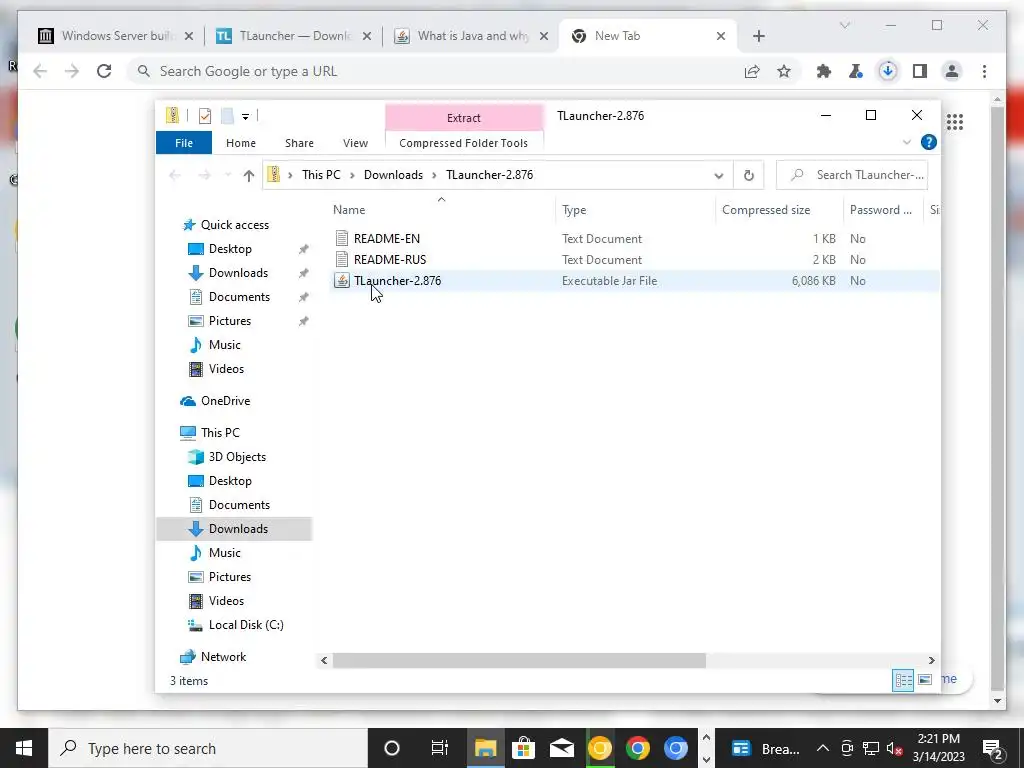Open Google apps grid icon
The image size is (1024, 768).
point(955,122)
